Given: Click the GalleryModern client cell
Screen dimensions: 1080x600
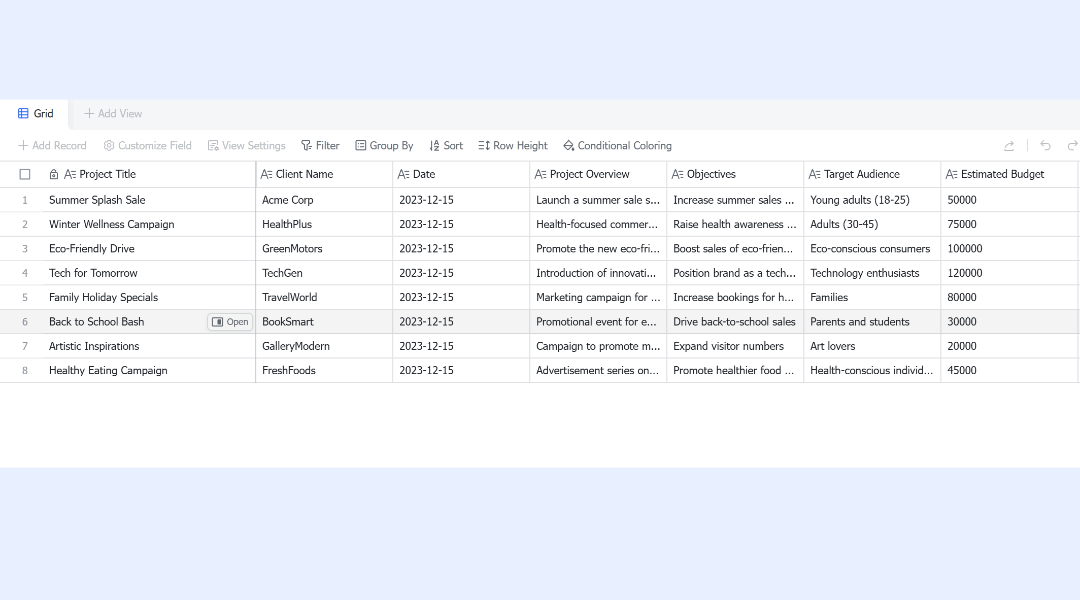Looking at the screenshot, I should [x=324, y=346].
